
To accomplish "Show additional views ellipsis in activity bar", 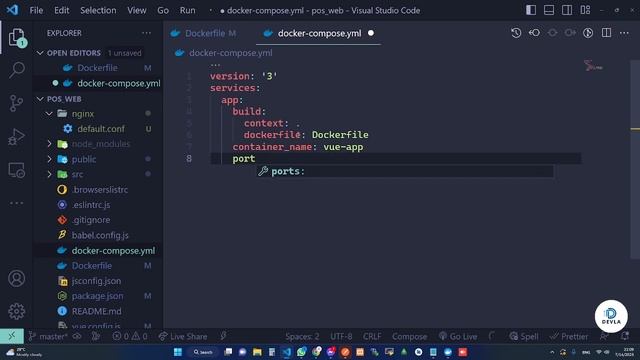I will pos(16,203).
